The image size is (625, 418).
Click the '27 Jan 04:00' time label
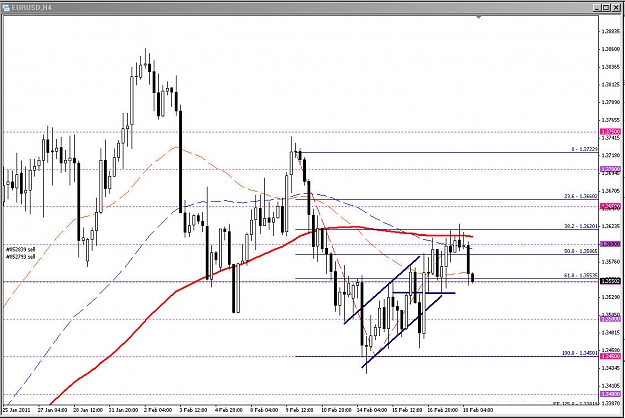point(52,410)
